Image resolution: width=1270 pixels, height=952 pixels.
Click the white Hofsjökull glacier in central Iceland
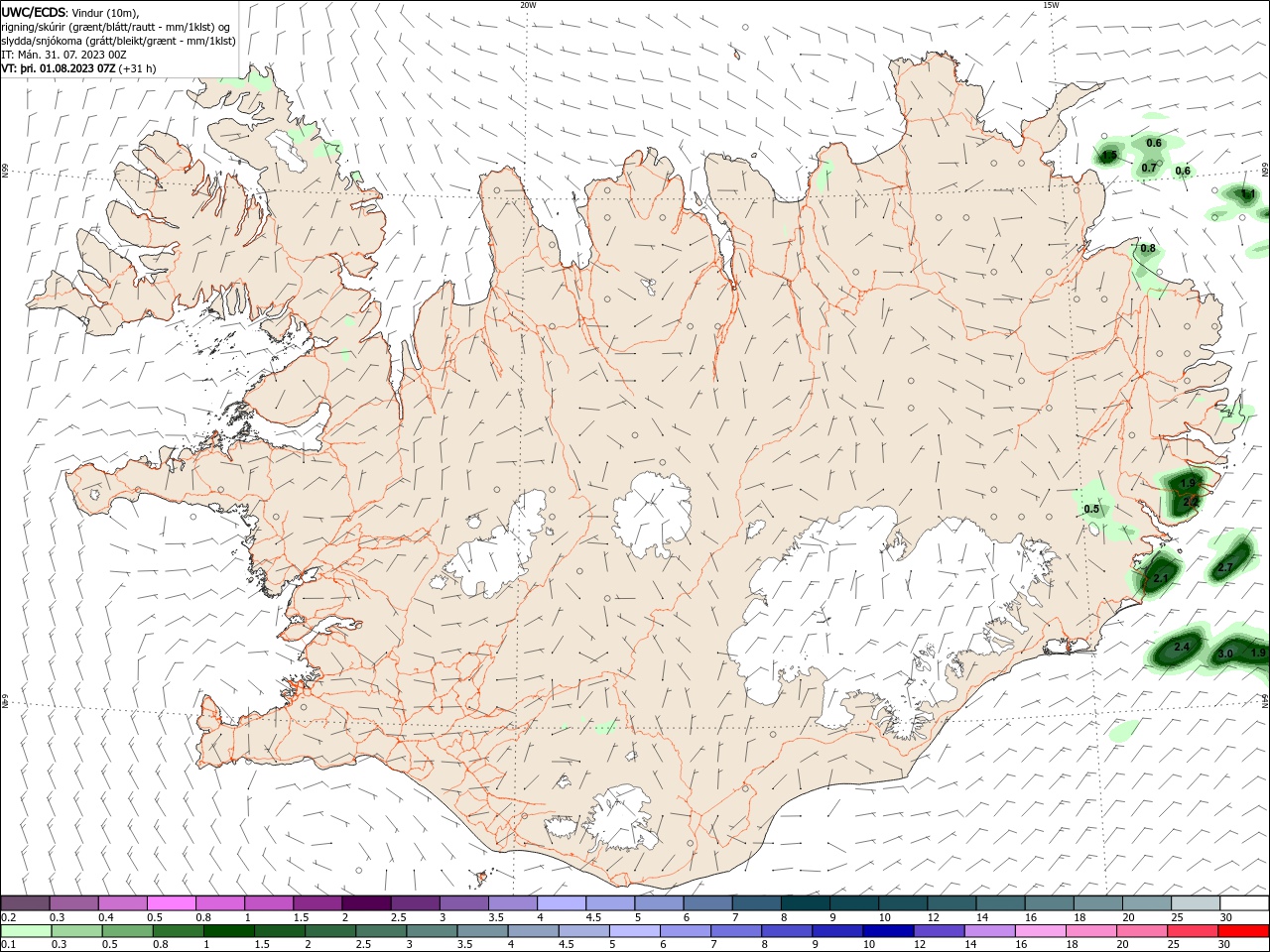(x=652, y=514)
